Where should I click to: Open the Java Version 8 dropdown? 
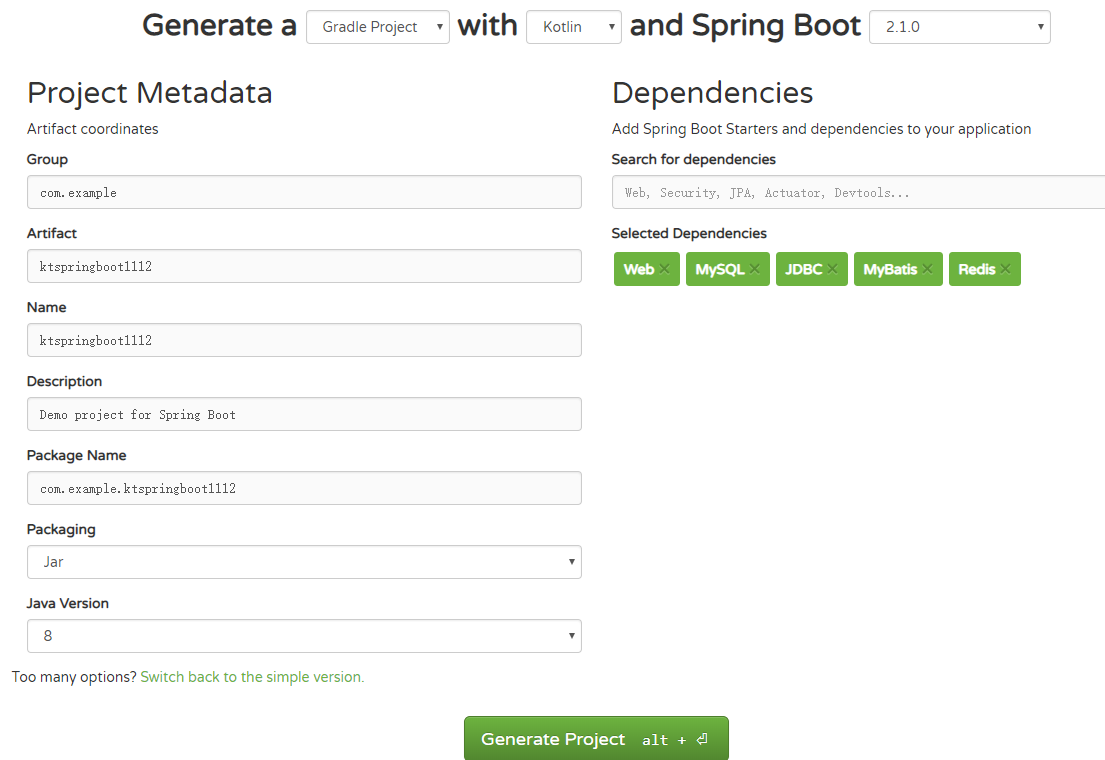(304, 636)
